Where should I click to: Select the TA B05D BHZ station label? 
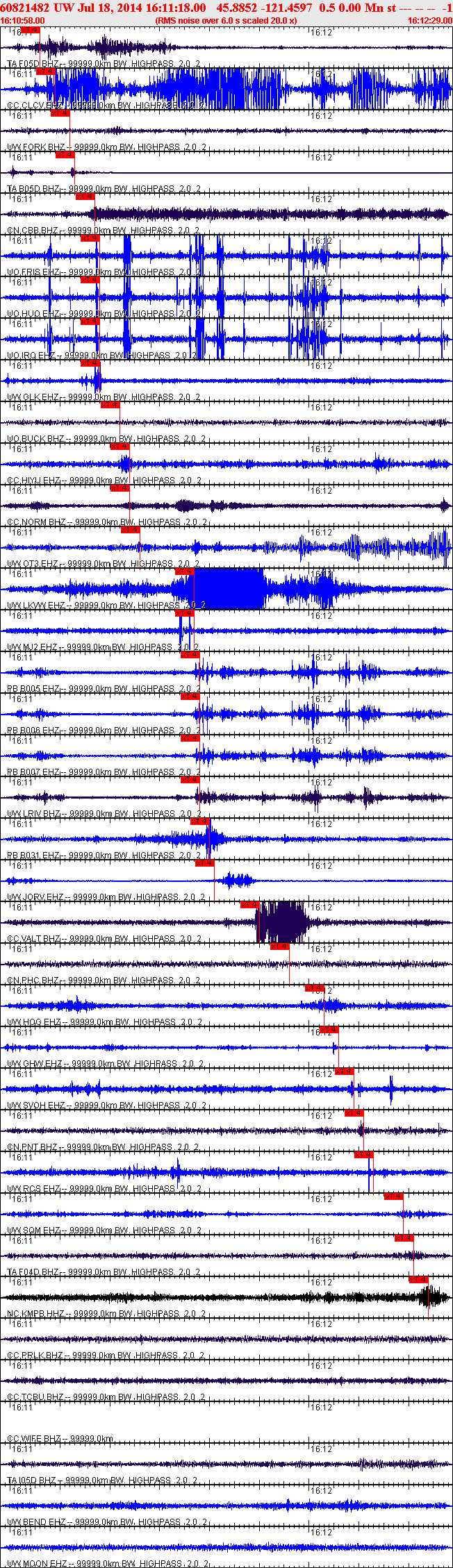tap(33, 189)
